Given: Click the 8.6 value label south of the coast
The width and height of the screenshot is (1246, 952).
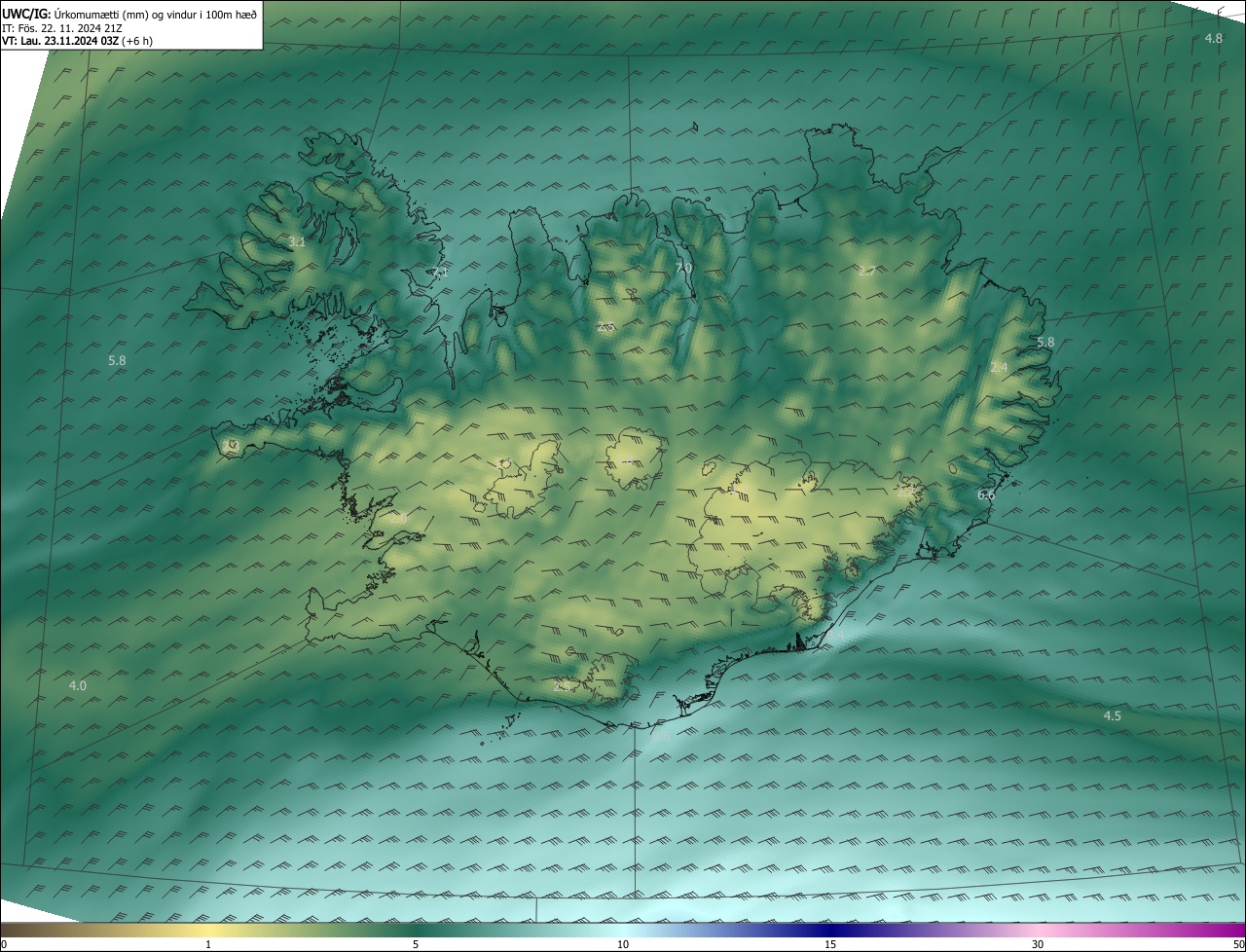Looking at the screenshot, I should click(661, 737).
